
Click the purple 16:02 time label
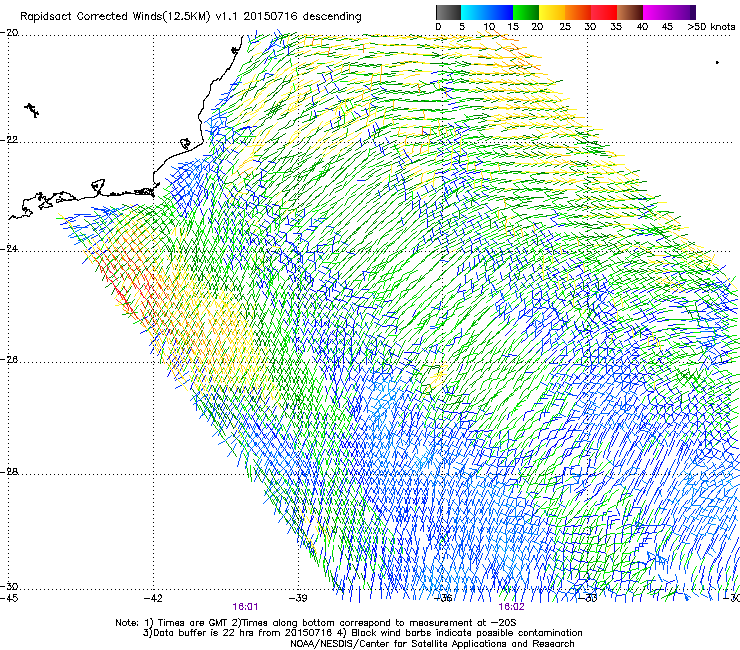click(x=512, y=607)
